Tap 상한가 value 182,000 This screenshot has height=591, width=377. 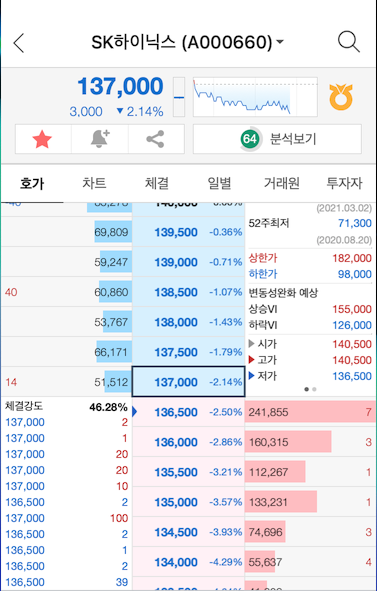tap(352, 258)
